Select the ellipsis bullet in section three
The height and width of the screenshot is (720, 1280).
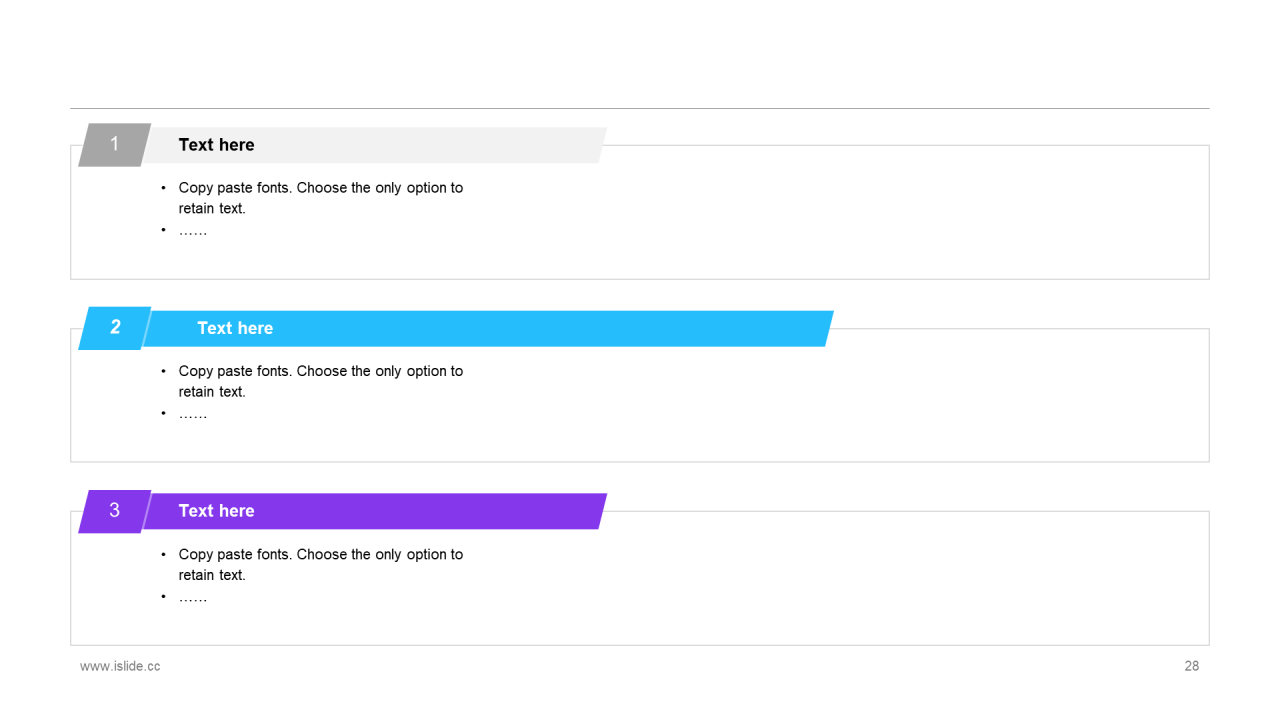pos(192,597)
